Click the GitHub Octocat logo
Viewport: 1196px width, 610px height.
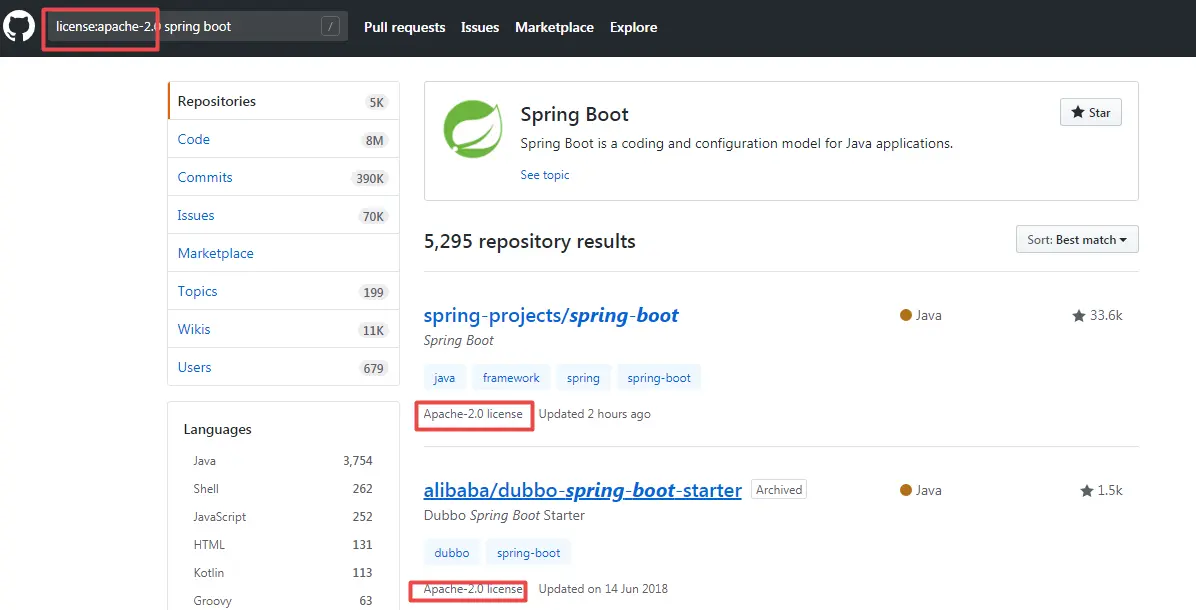(x=19, y=26)
